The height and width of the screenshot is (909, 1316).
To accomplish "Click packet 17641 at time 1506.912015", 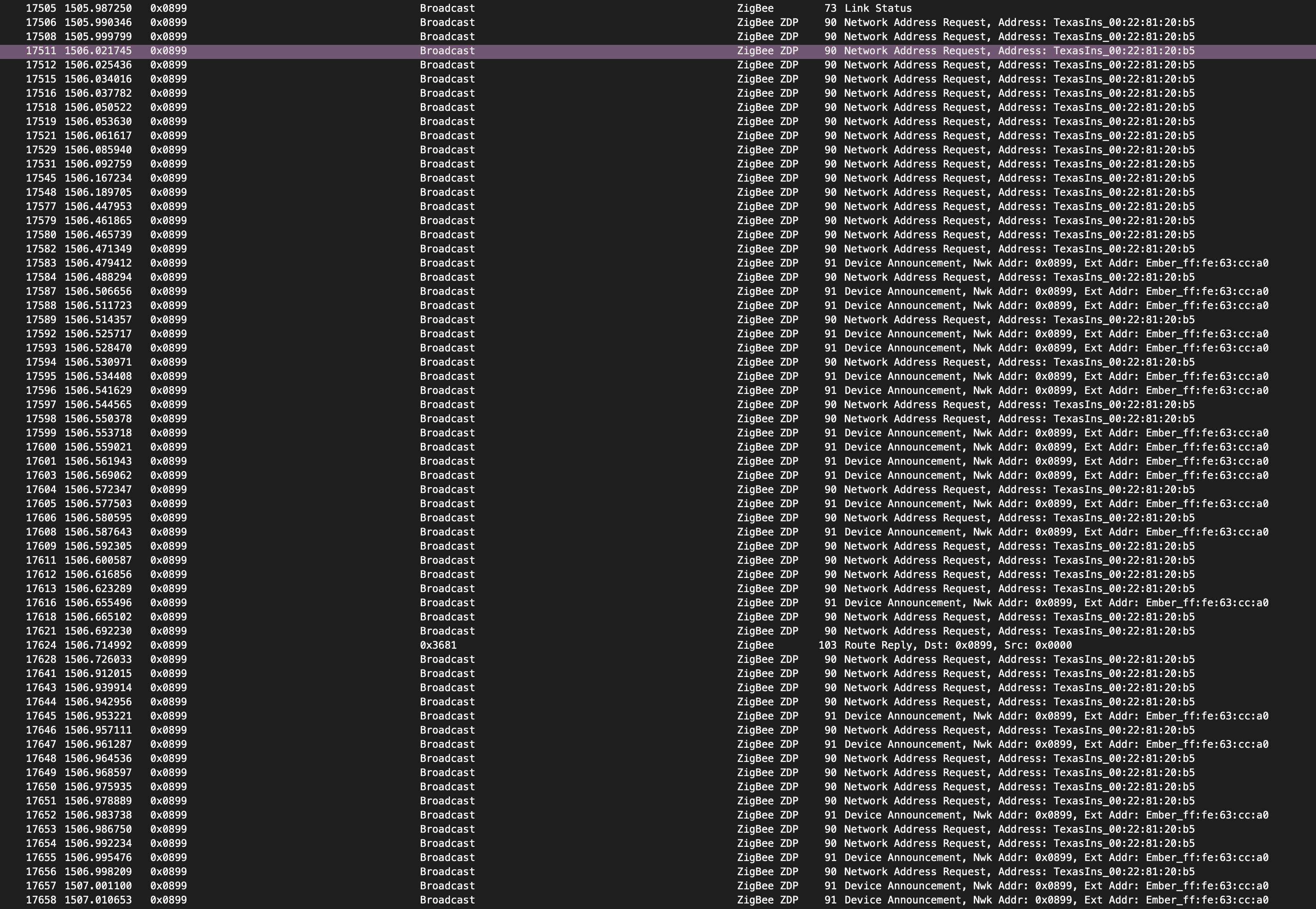I will pyautogui.click(x=98, y=673).
